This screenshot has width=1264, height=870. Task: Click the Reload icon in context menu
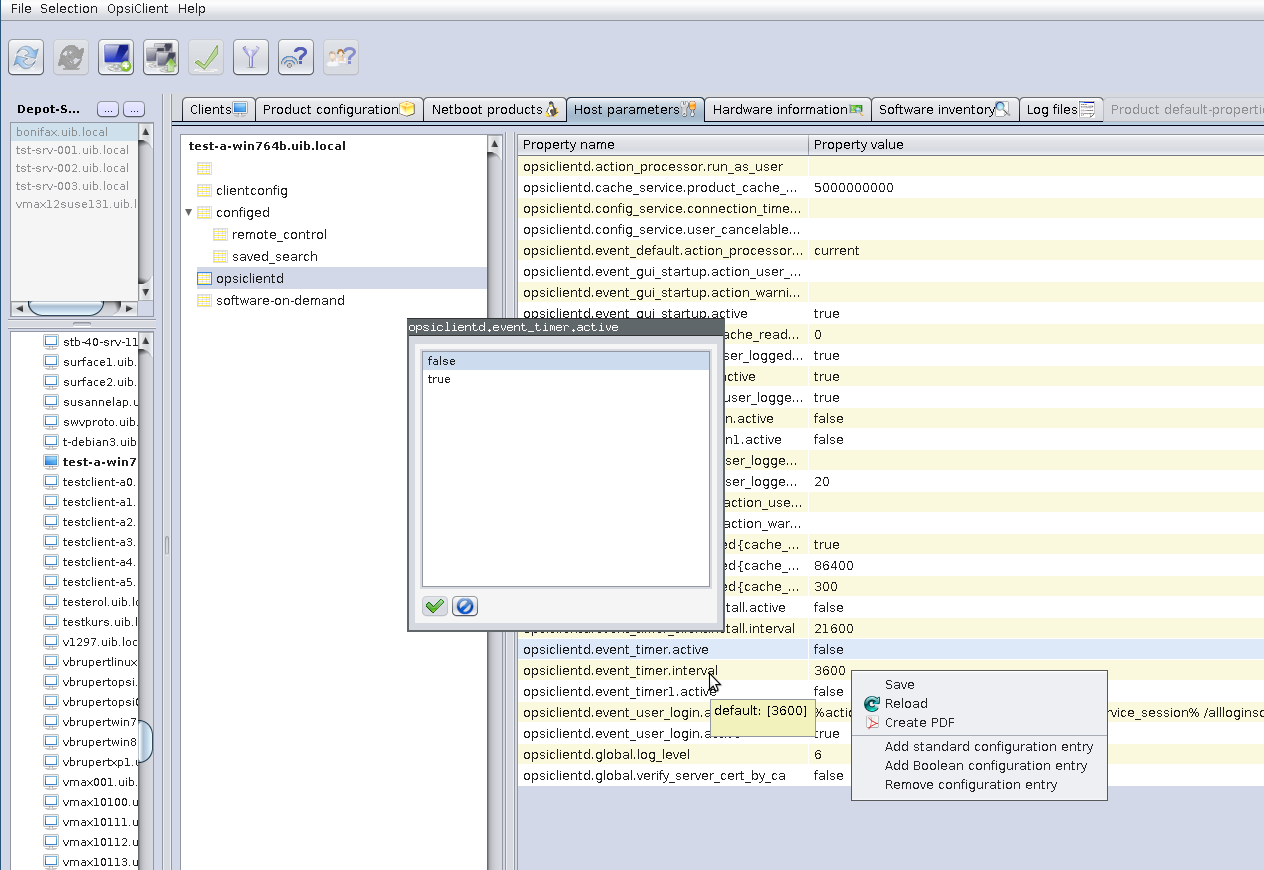(x=871, y=704)
